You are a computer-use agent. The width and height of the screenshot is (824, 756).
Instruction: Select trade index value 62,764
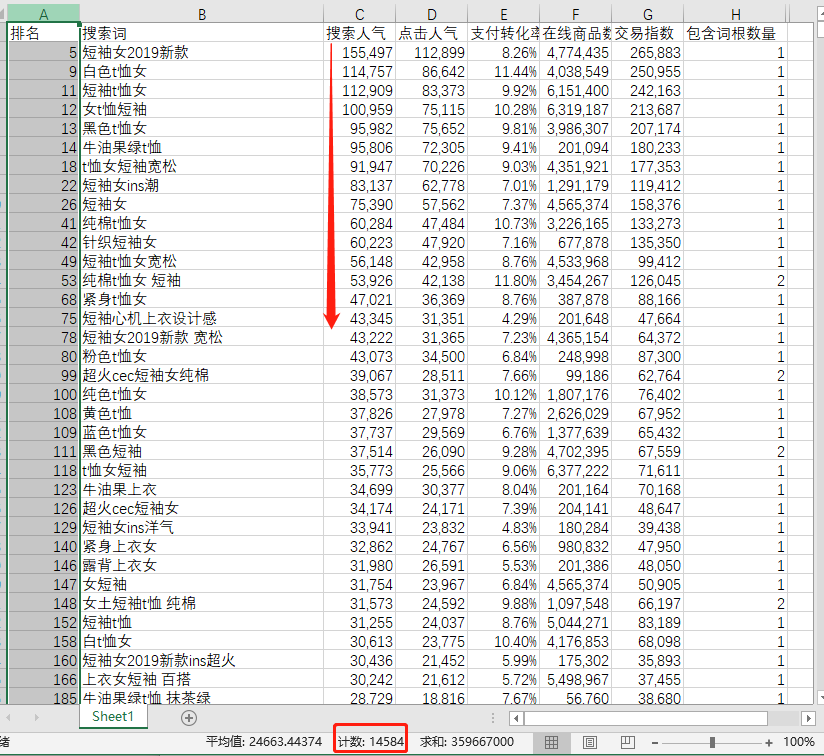[647, 375]
